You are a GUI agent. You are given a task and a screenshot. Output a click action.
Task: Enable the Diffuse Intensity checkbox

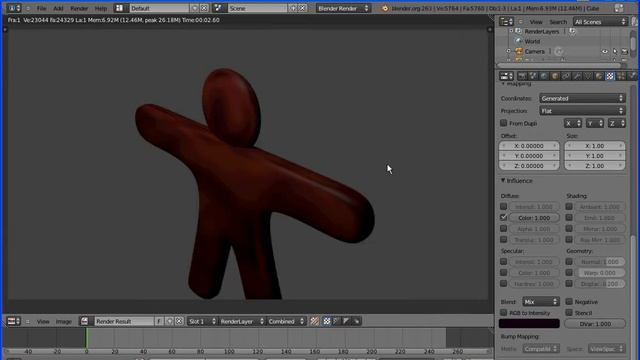504,207
